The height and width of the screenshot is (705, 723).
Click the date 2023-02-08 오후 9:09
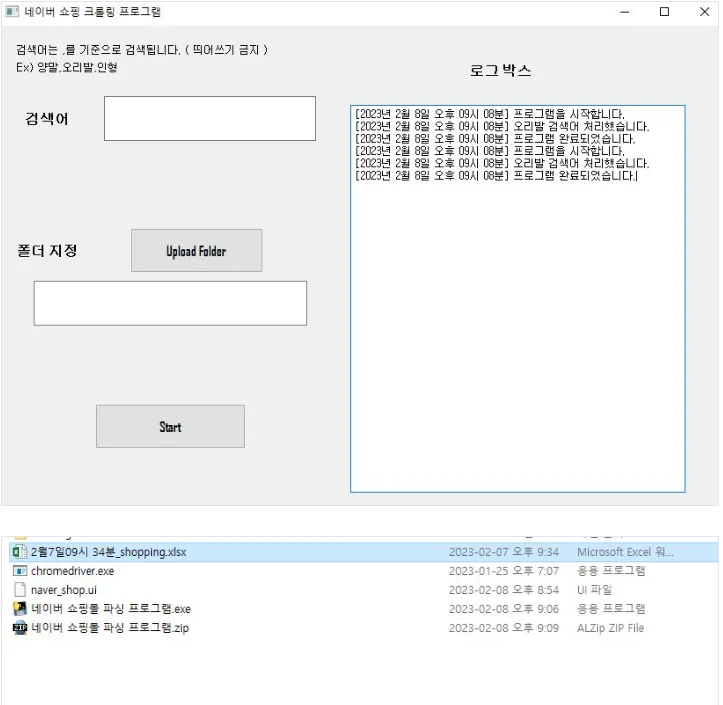click(504, 628)
